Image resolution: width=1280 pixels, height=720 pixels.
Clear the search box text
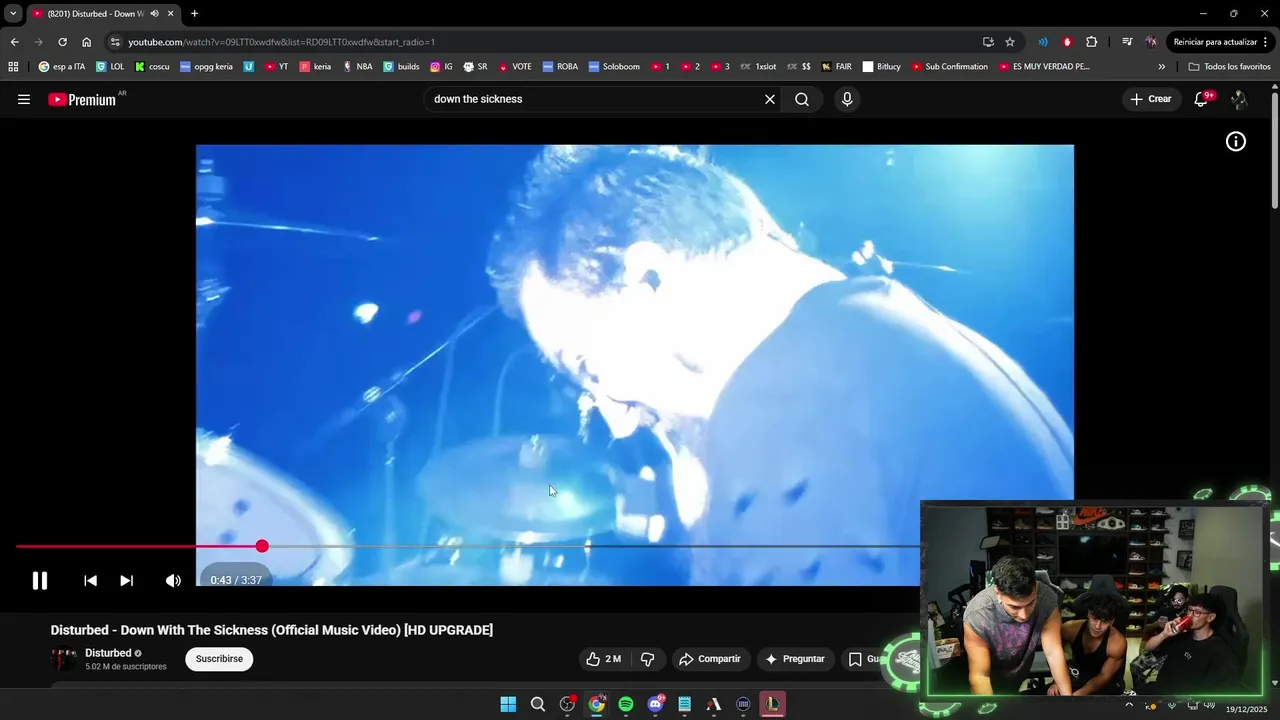click(x=770, y=99)
